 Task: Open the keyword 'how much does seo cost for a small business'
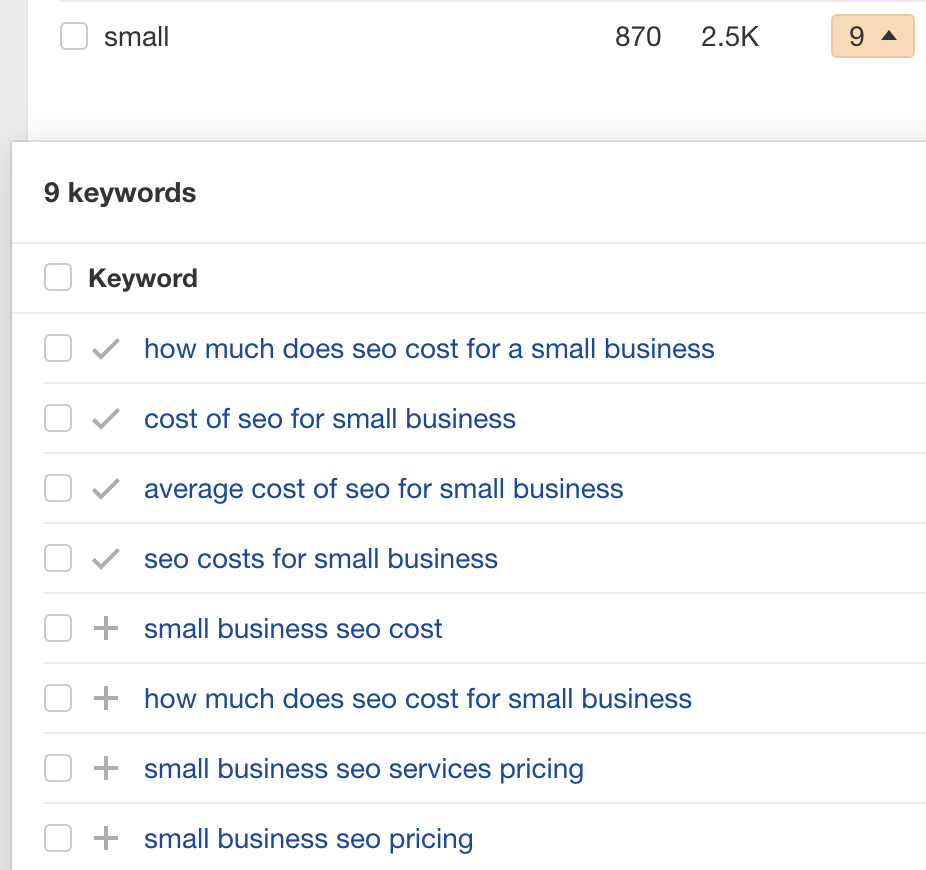[x=429, y=348]
